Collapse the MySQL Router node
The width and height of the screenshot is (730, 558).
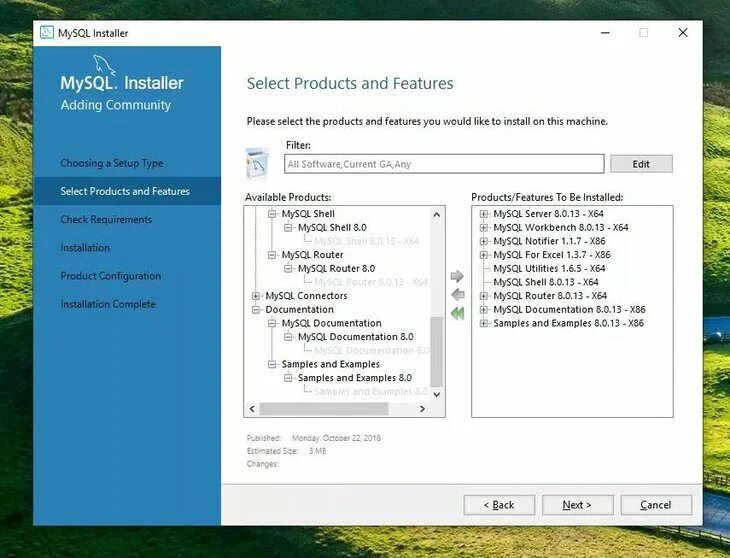click(x=272, y=255)
